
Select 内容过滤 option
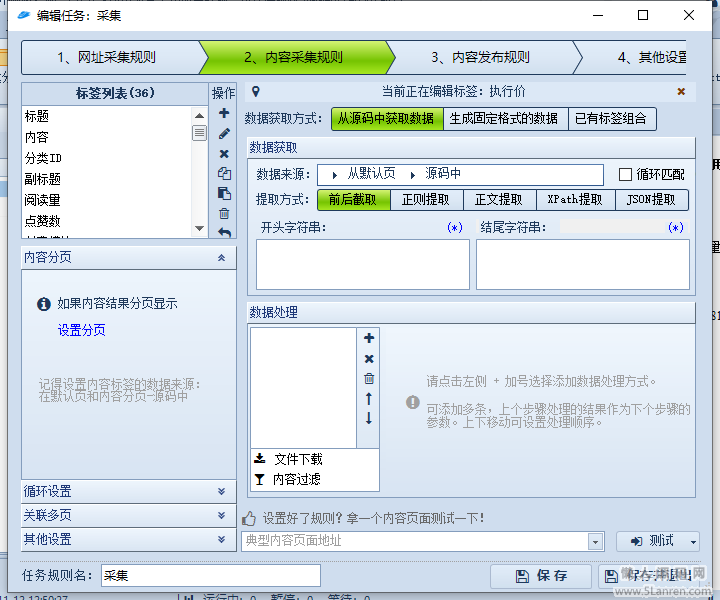point(315,479)
